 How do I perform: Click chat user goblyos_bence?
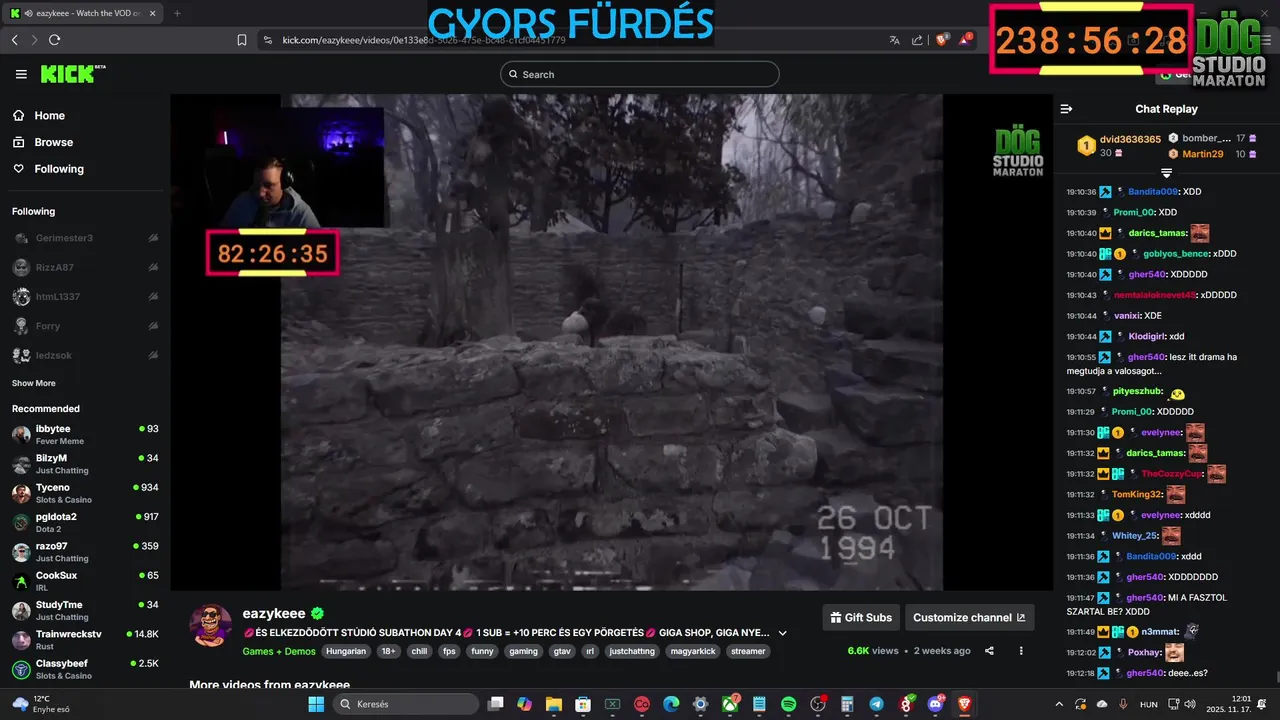tap(1176, 254)
